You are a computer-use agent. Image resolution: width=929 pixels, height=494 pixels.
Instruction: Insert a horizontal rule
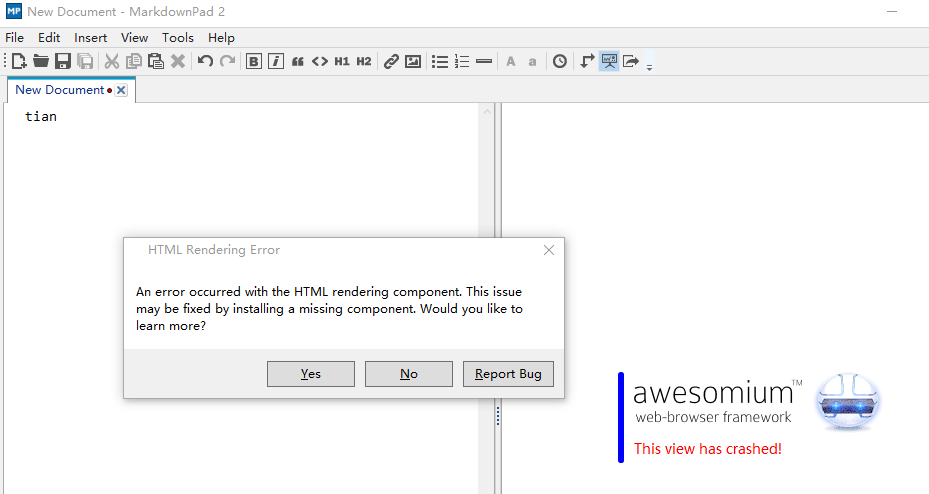click(x=484, y=61)
